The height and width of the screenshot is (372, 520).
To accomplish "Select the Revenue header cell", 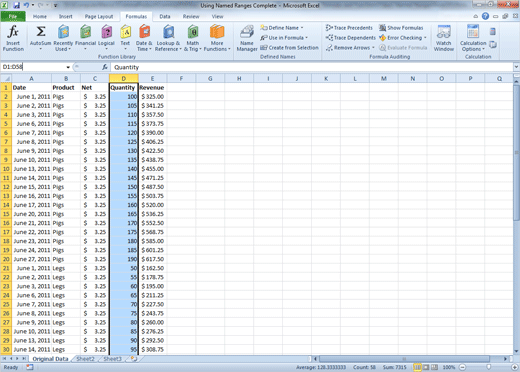I will click(x=152, y=87).
